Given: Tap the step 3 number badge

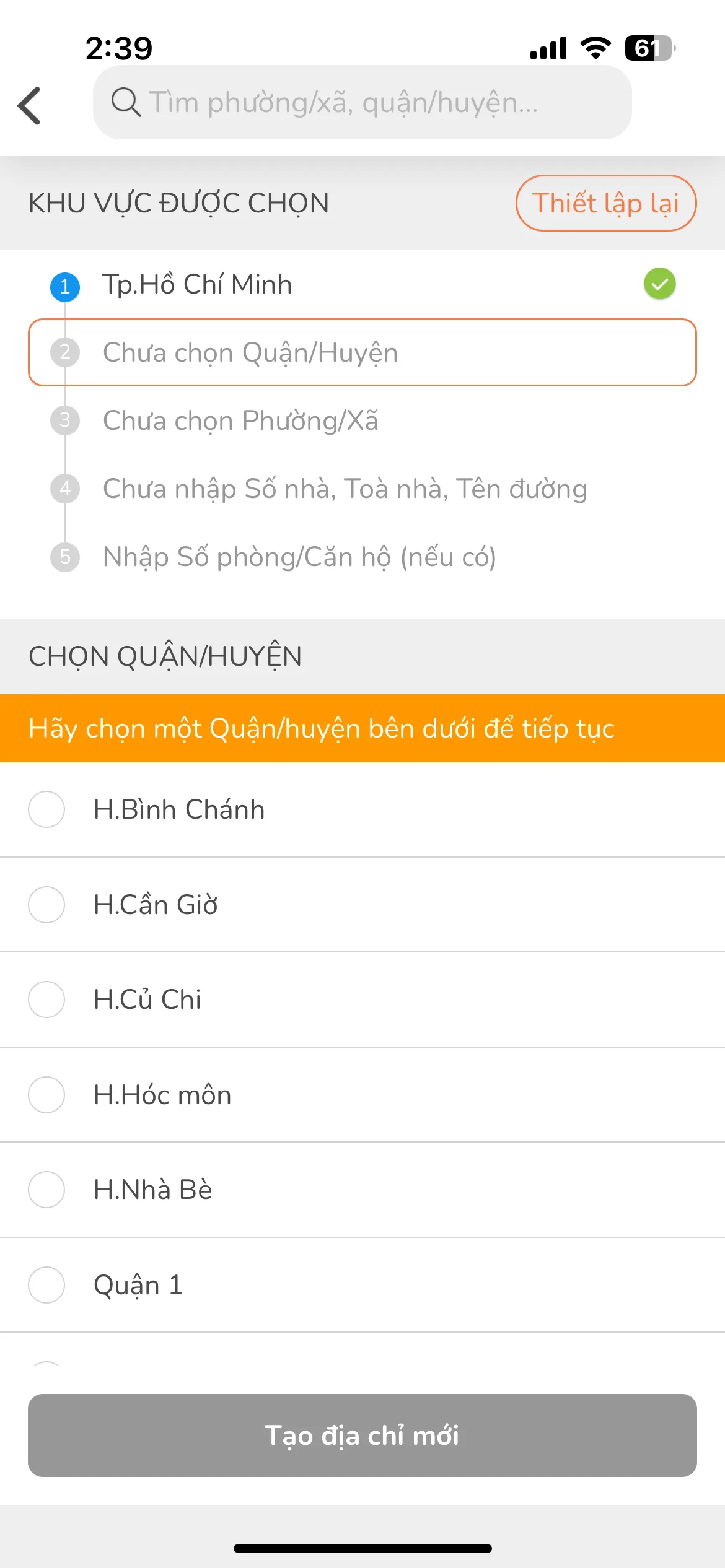Looking at the screenshot, I should click(65, 420).
